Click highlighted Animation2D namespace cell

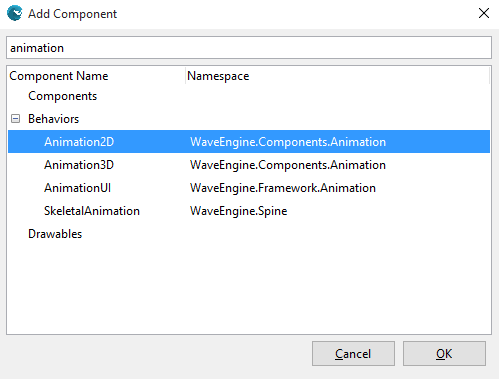(288, 142)
